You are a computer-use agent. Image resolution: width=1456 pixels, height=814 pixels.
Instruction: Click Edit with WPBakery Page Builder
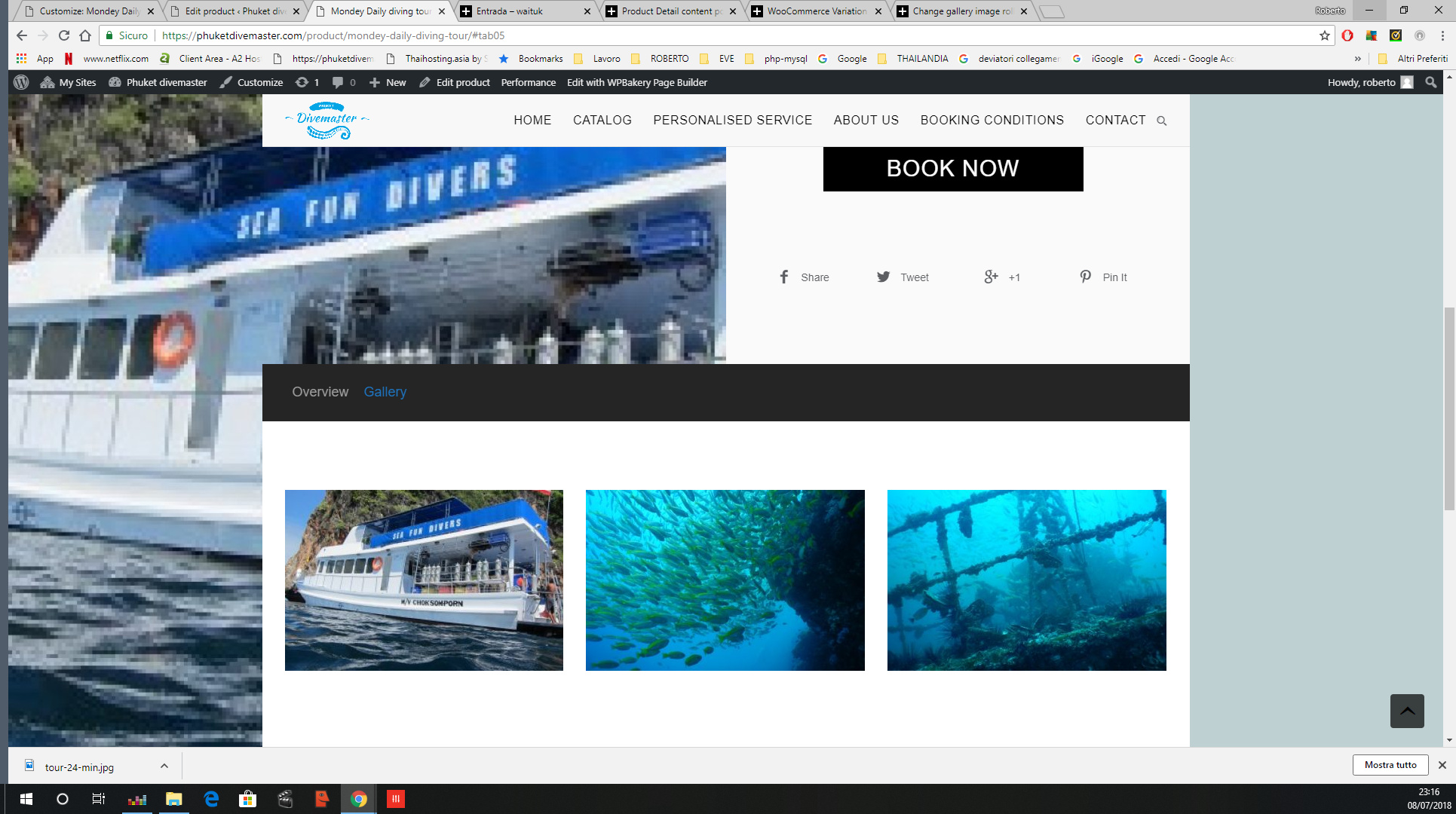(x=637, y=82)
